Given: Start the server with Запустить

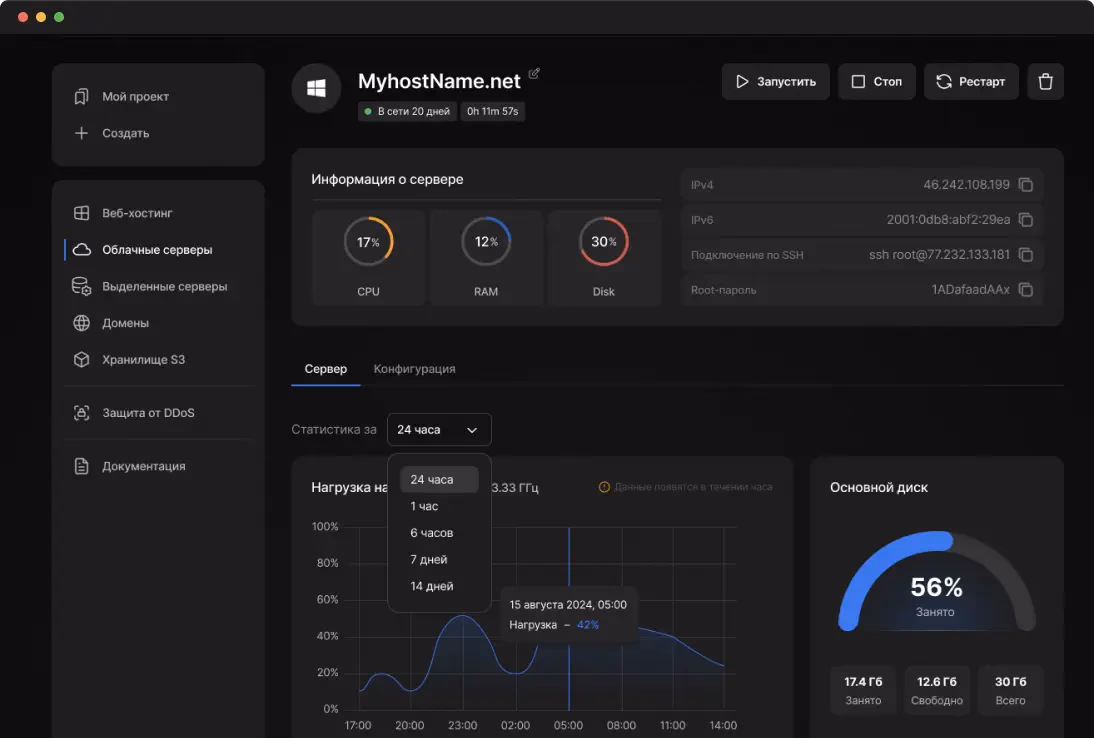Looking at the screenshot, I should [x=775, y=82].
